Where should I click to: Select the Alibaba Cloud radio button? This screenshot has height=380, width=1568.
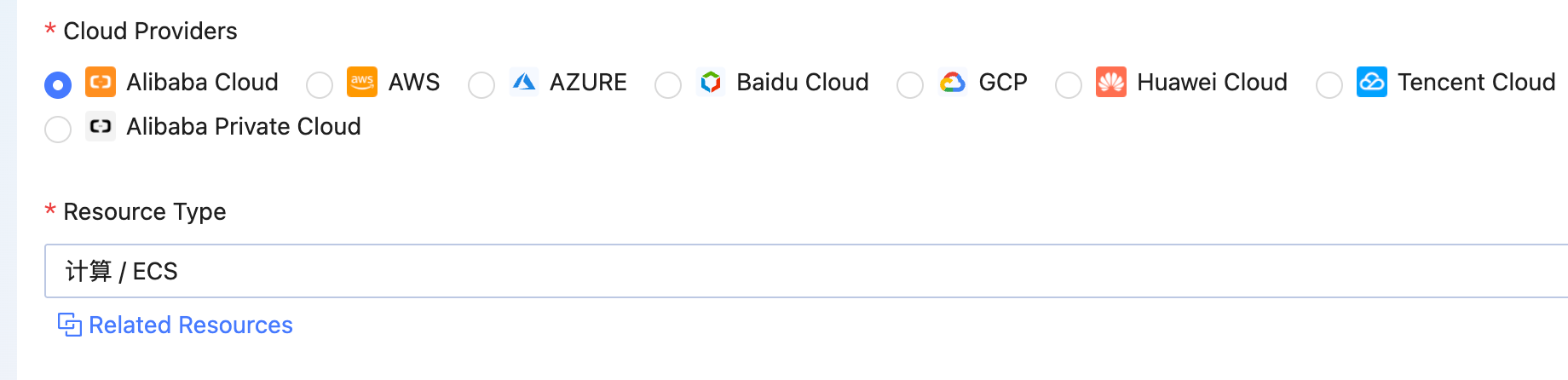[x=58, y=85]
